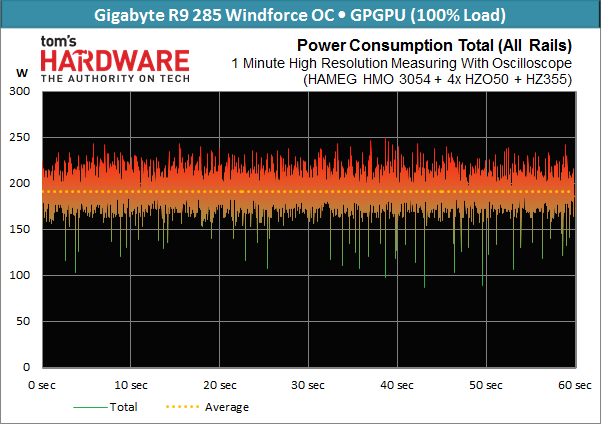Click the 20 sec axis label
The image size is (601, 424).
[220, 385]
